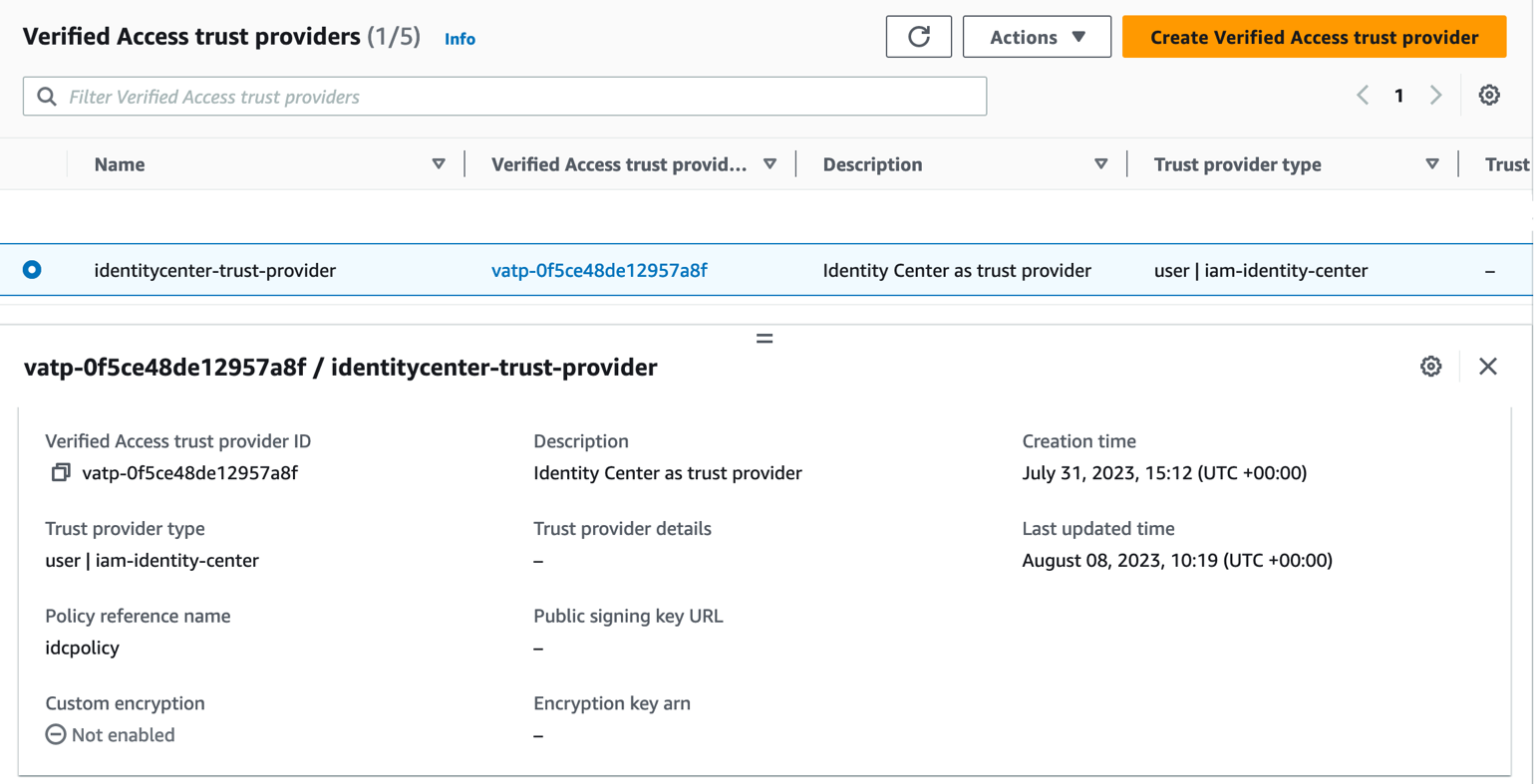This screenshot has width=1536, height=784.
Task: Go to the next page of results
Action: pyautogui.click(x=1435, y=95)
